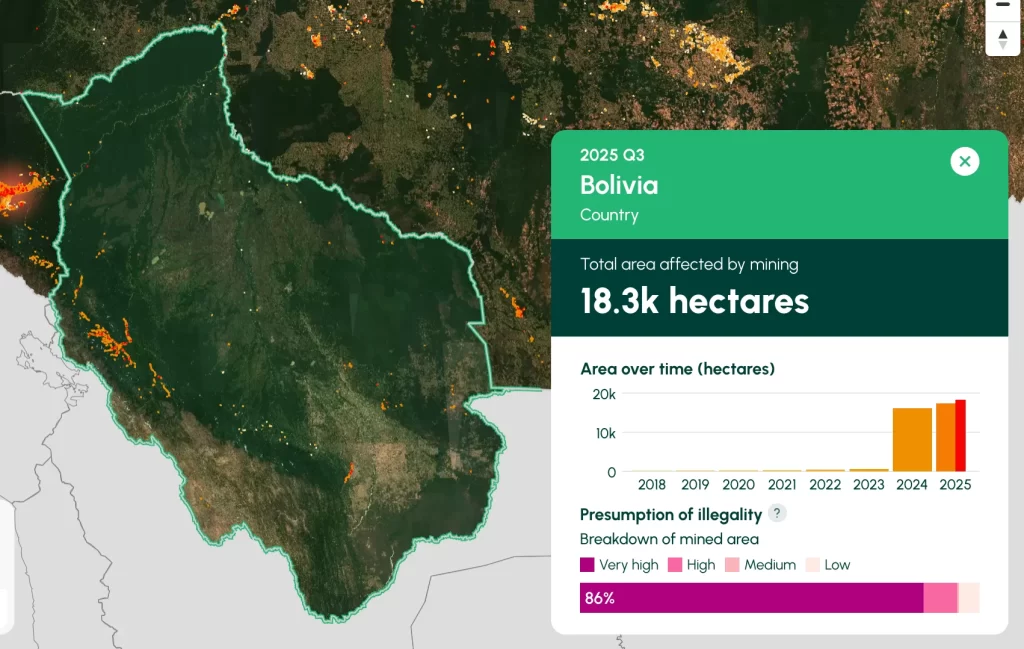Select the Low legend swatch
This screenshot has width=1024, height=649.
click(811, 565)
